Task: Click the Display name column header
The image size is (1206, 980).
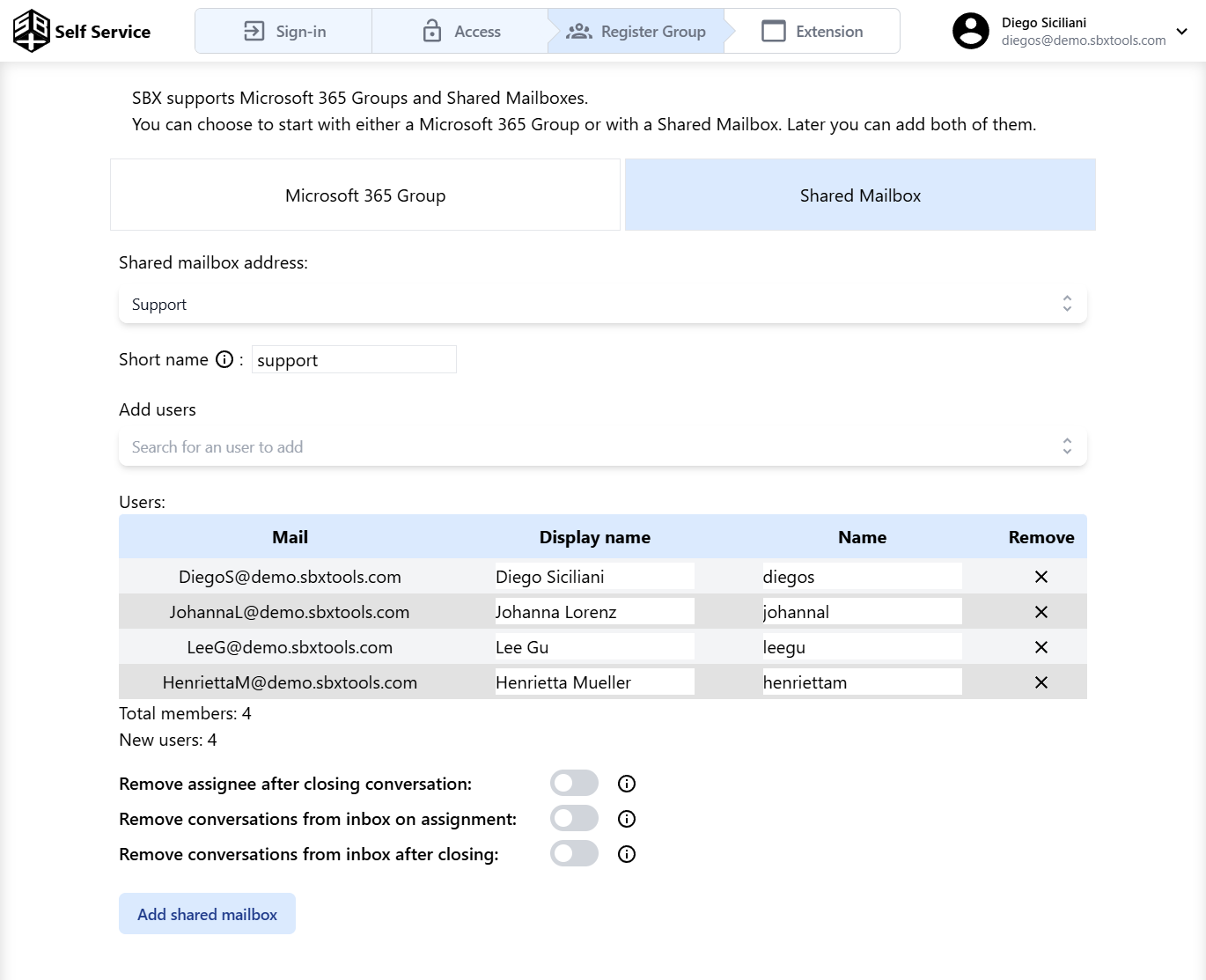Action: coord(595,537)
